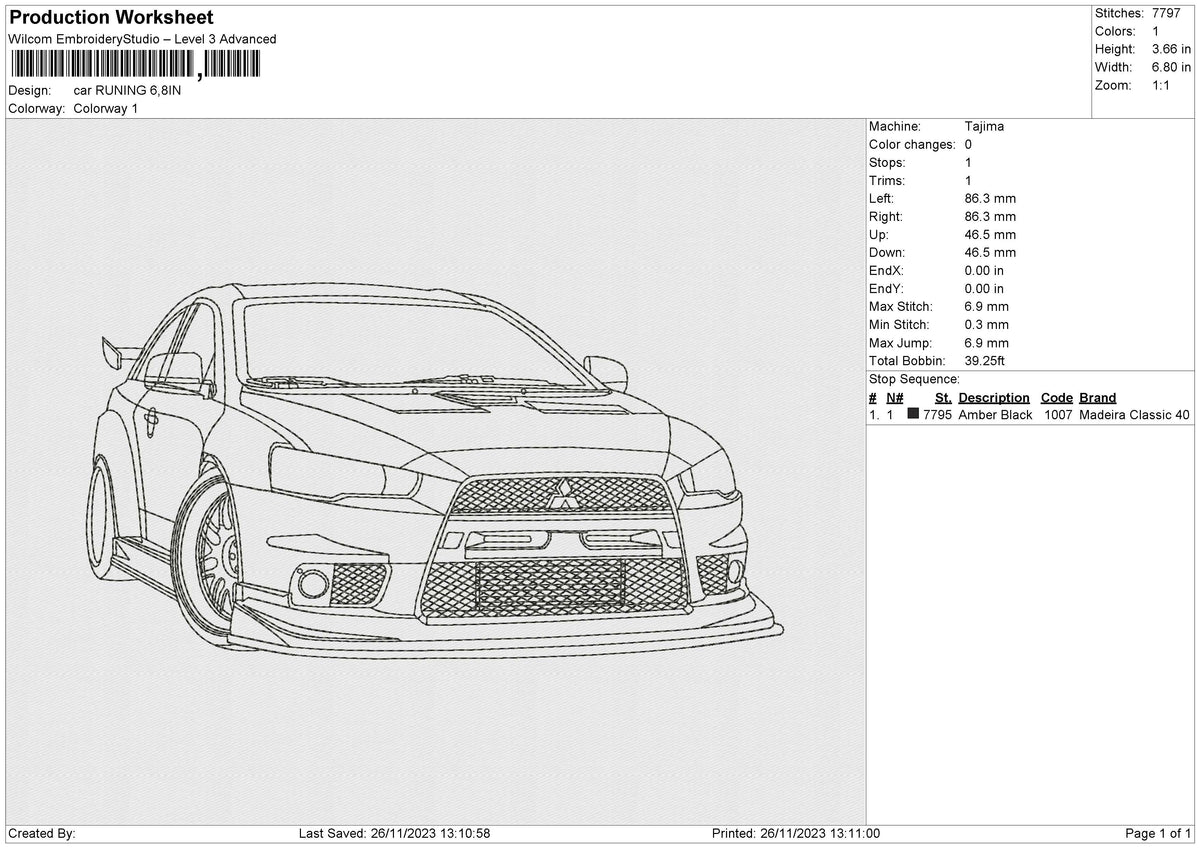The width and height of the screenshot is (1200, 848).
Task: Select the Madeira Classic 40 brand text
Action: point(1135,414)
